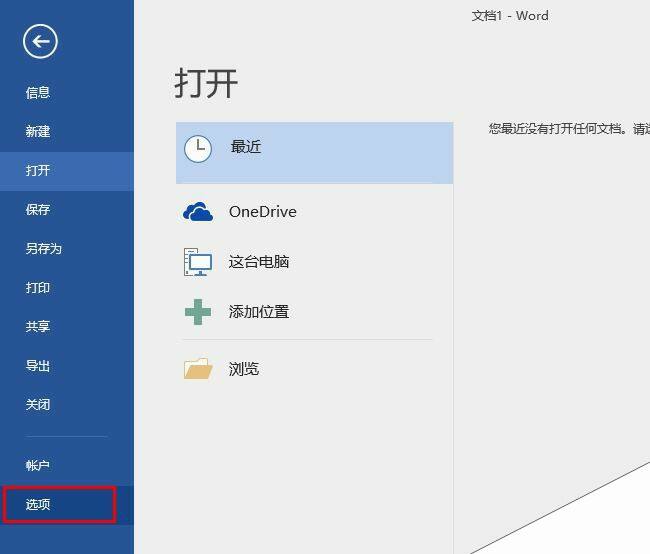The height and width of the screenshot is (554, 650).
Task: Click the 打开 page heading
Action: (206, 84)
